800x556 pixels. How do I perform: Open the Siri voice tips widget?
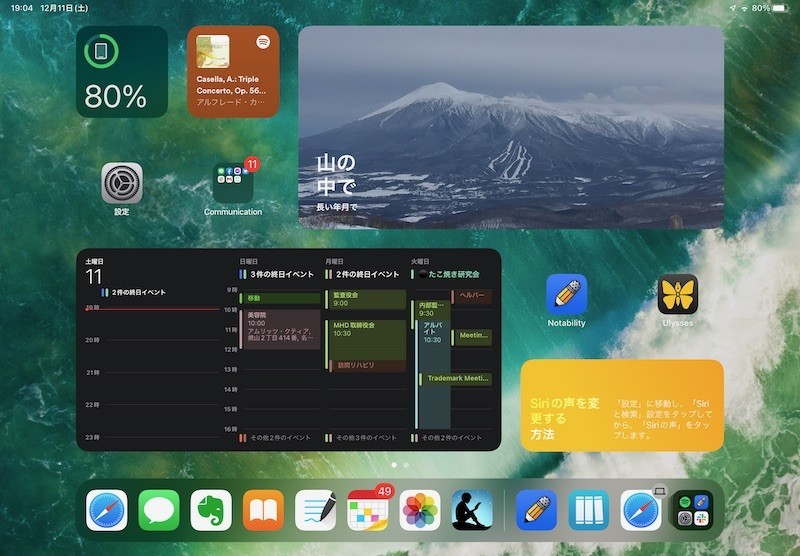pos(622,406)
